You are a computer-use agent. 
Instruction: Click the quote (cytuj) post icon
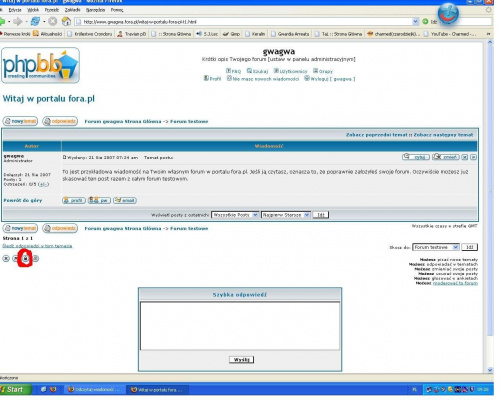pyautogui.click(x=416, y=157)
